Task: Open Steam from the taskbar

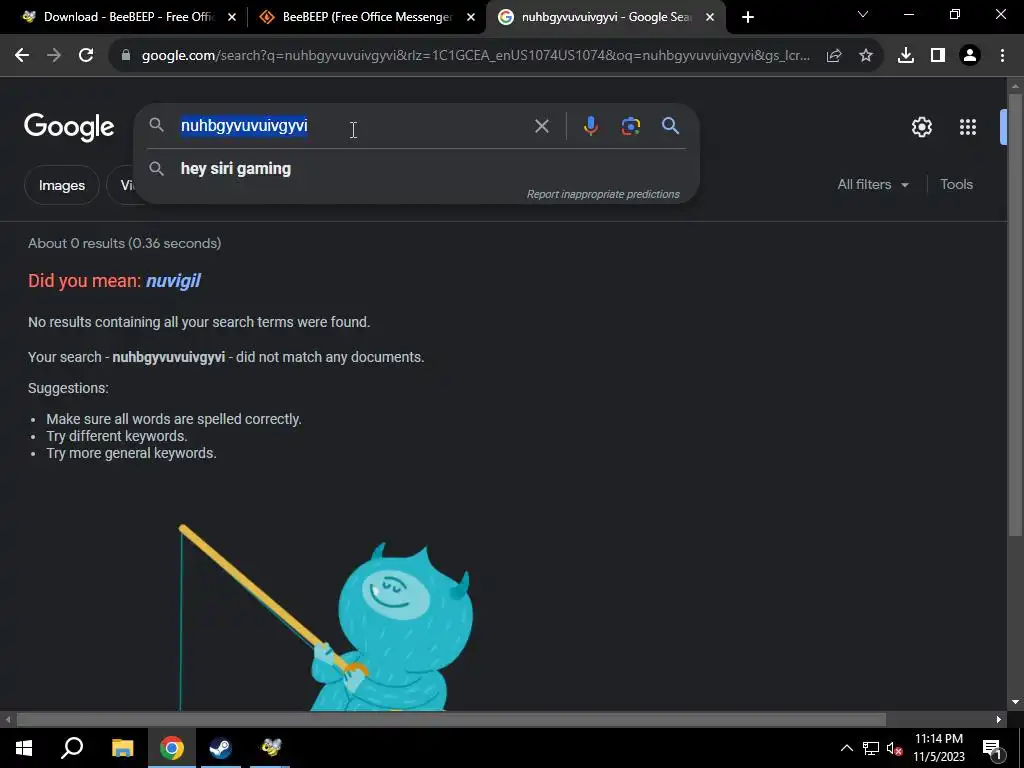Action: pyautogui.click(x=221, y=748)
